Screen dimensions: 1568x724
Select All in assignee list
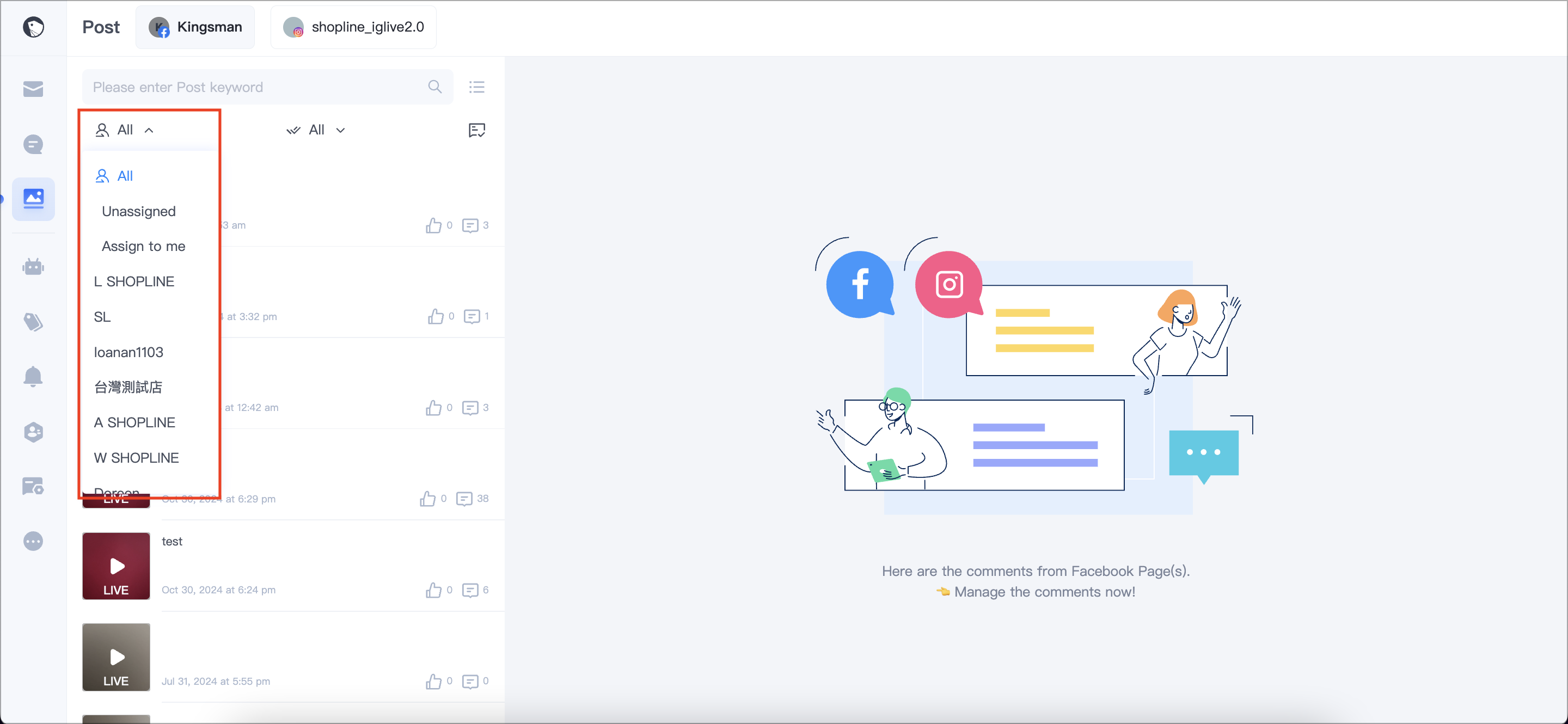(114, 176)
